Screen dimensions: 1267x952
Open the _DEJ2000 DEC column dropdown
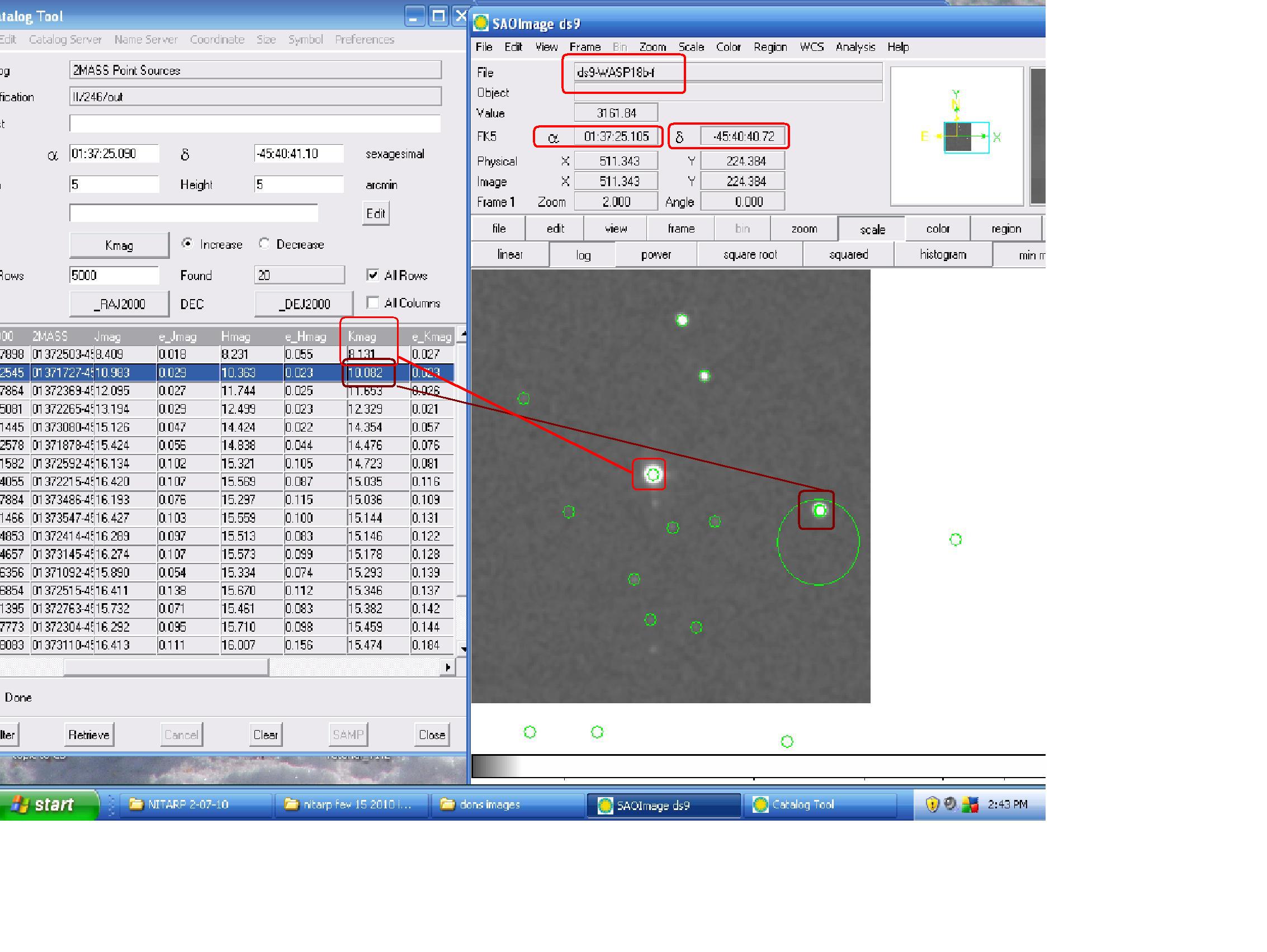(x=304, y=304)
